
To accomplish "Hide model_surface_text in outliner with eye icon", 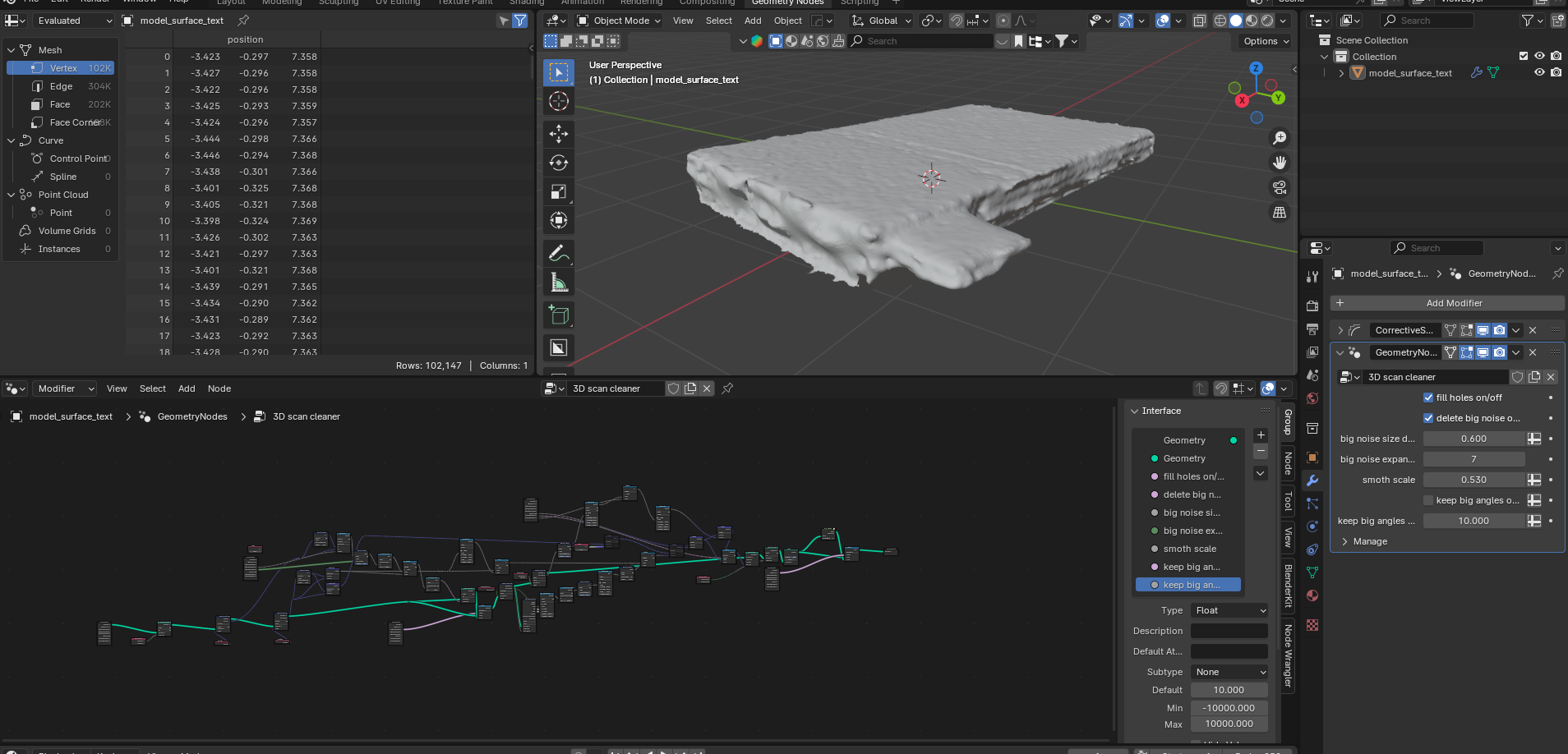I will (x=1539, y=72).
